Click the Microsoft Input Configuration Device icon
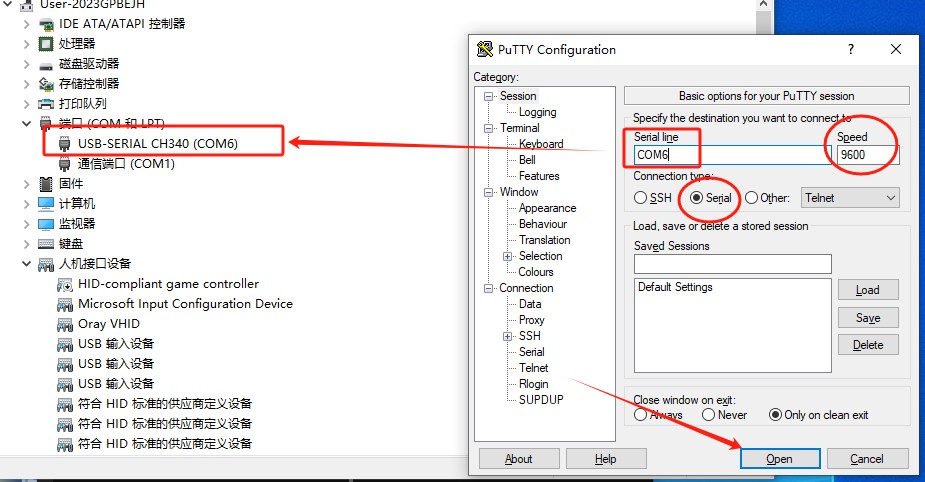This screenshot has width=925, height=482. (x=65, y=304)
